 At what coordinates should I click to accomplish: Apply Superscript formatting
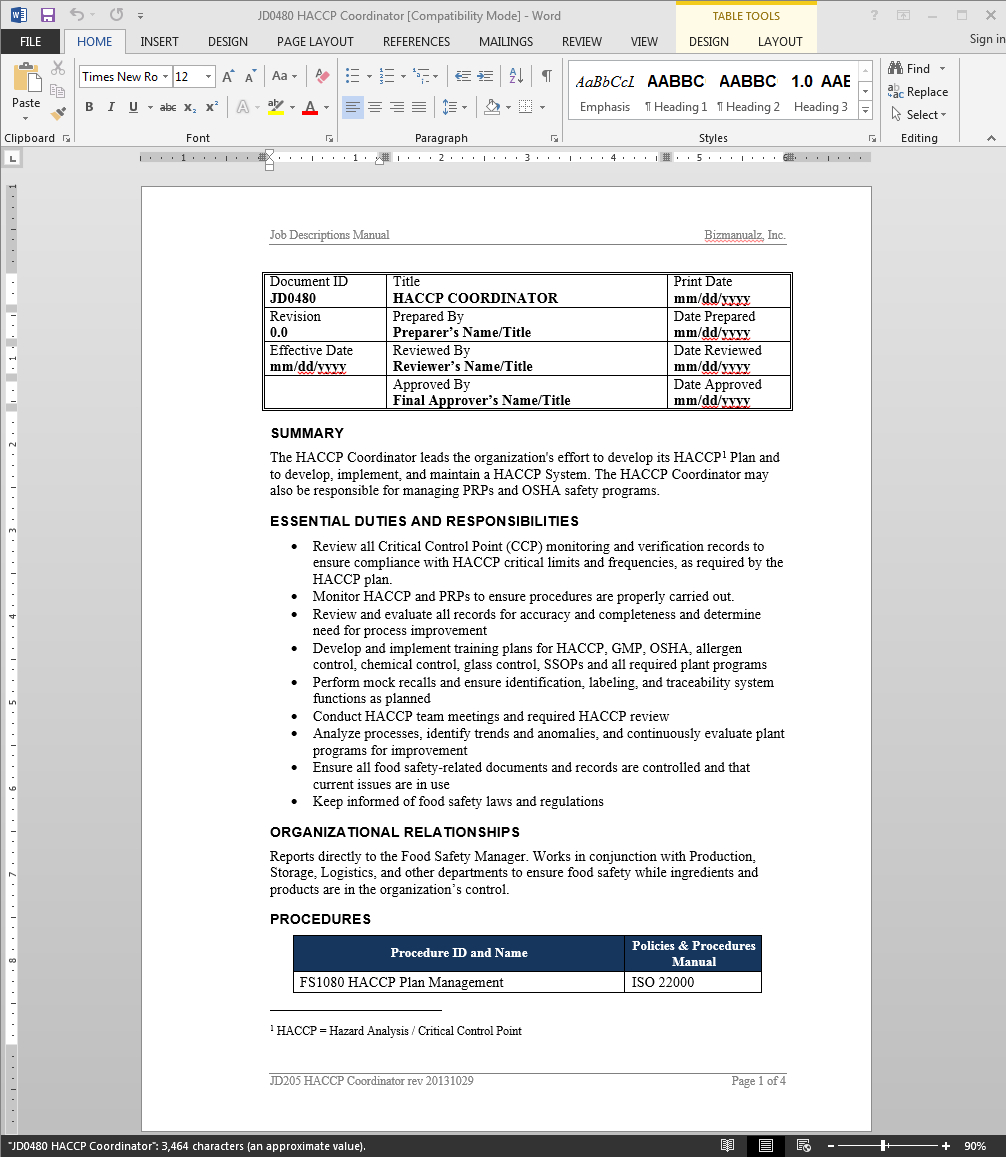pos(212,108)
